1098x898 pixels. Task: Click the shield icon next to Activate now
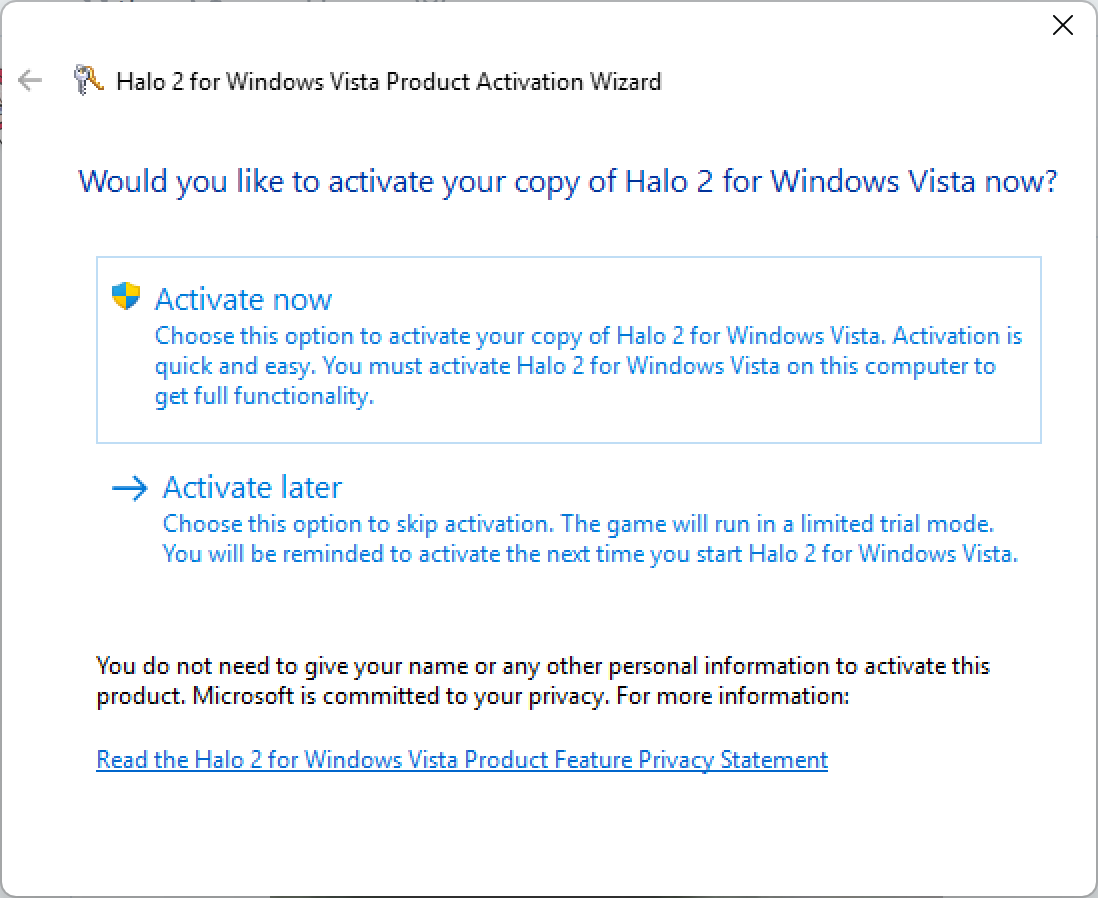click(126, 296)
